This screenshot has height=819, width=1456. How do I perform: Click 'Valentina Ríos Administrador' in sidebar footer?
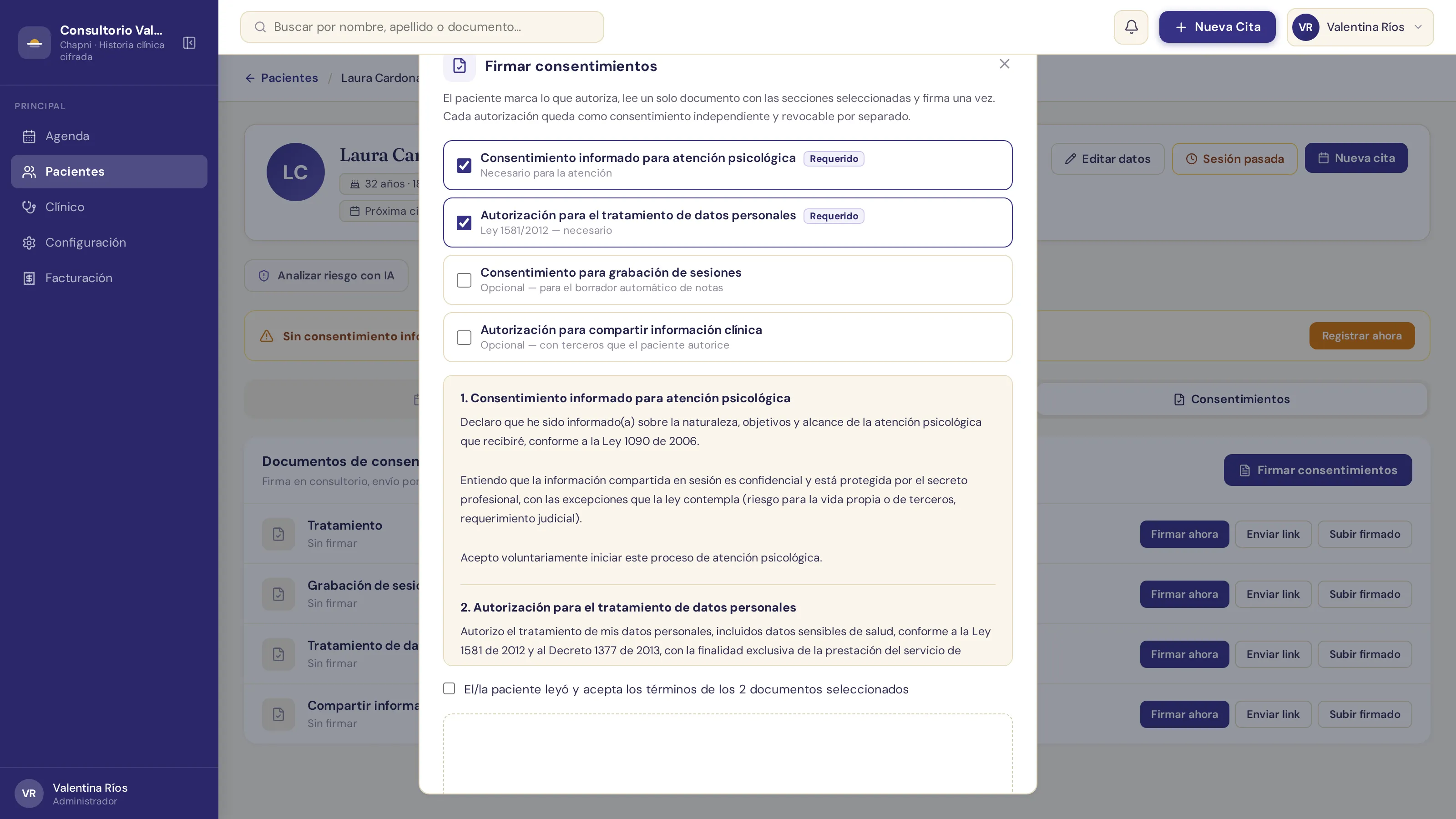pos(91,794)
